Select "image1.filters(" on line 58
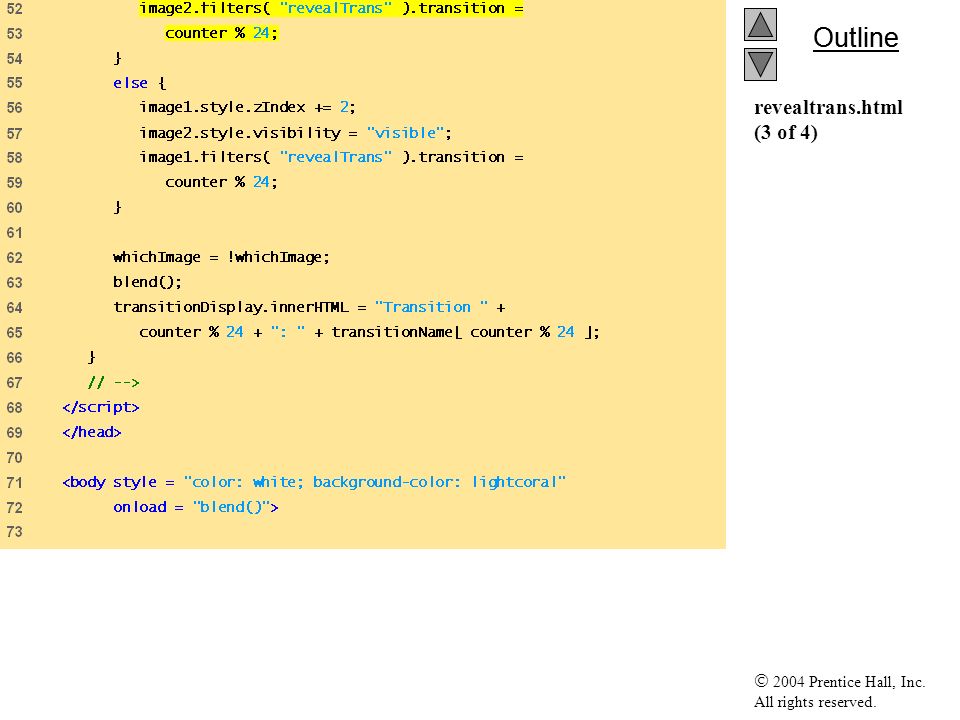The height and width of the screenshot is (720, 960). tap(204, 157)
